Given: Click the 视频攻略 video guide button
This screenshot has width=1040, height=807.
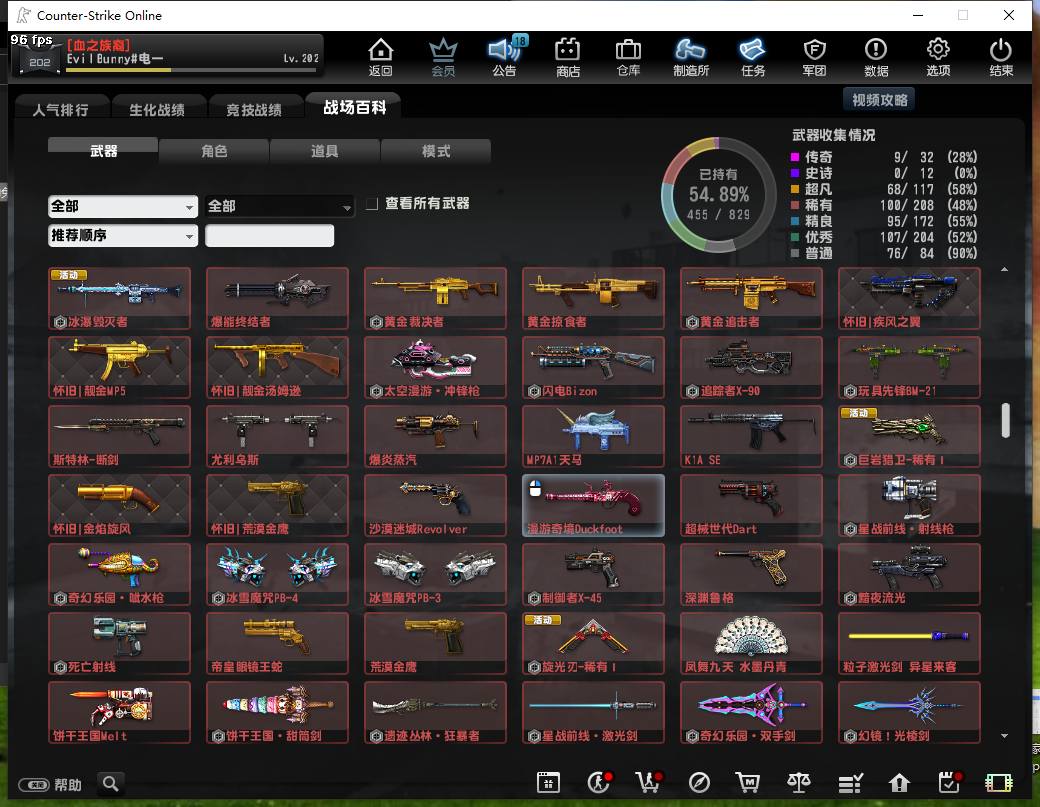Looking at the screenshot, I should [879, 100].
